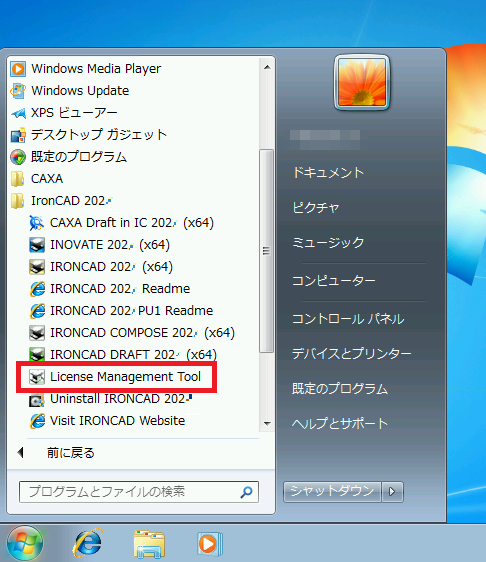Screen dimensions: 486x562
Task: Open デバイスとプリンター link
Action: 352,354
